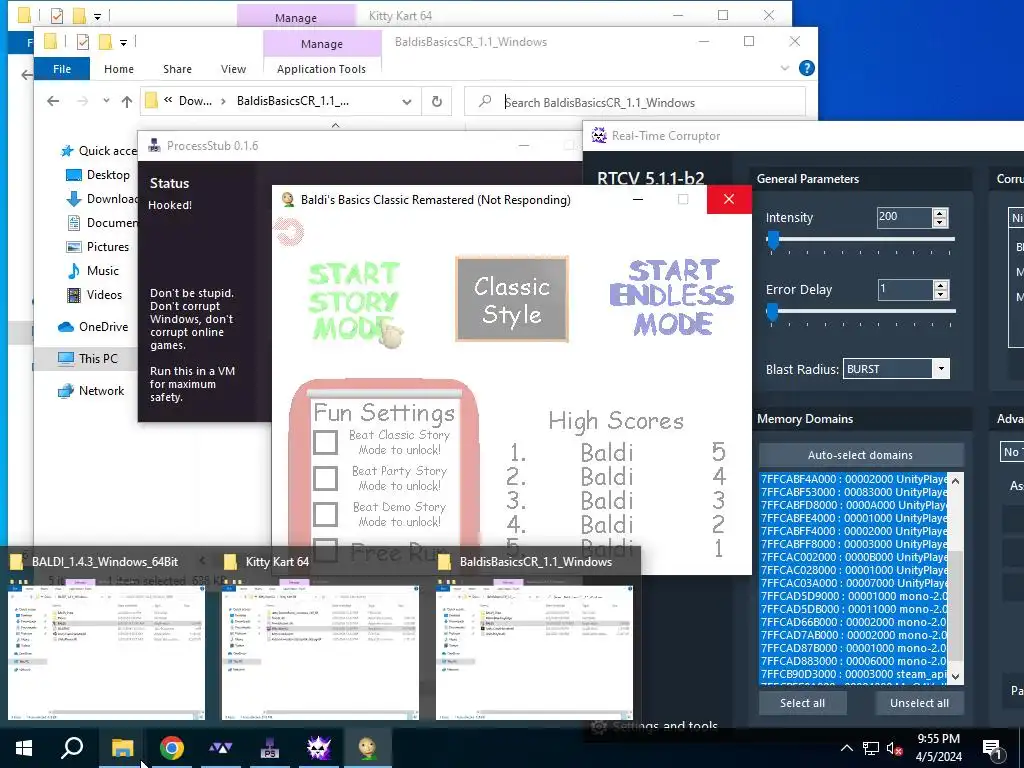Open the Share ribbon tab
Image resolution: width=1024 pixels, height=768 pixels.
point(177,69)
